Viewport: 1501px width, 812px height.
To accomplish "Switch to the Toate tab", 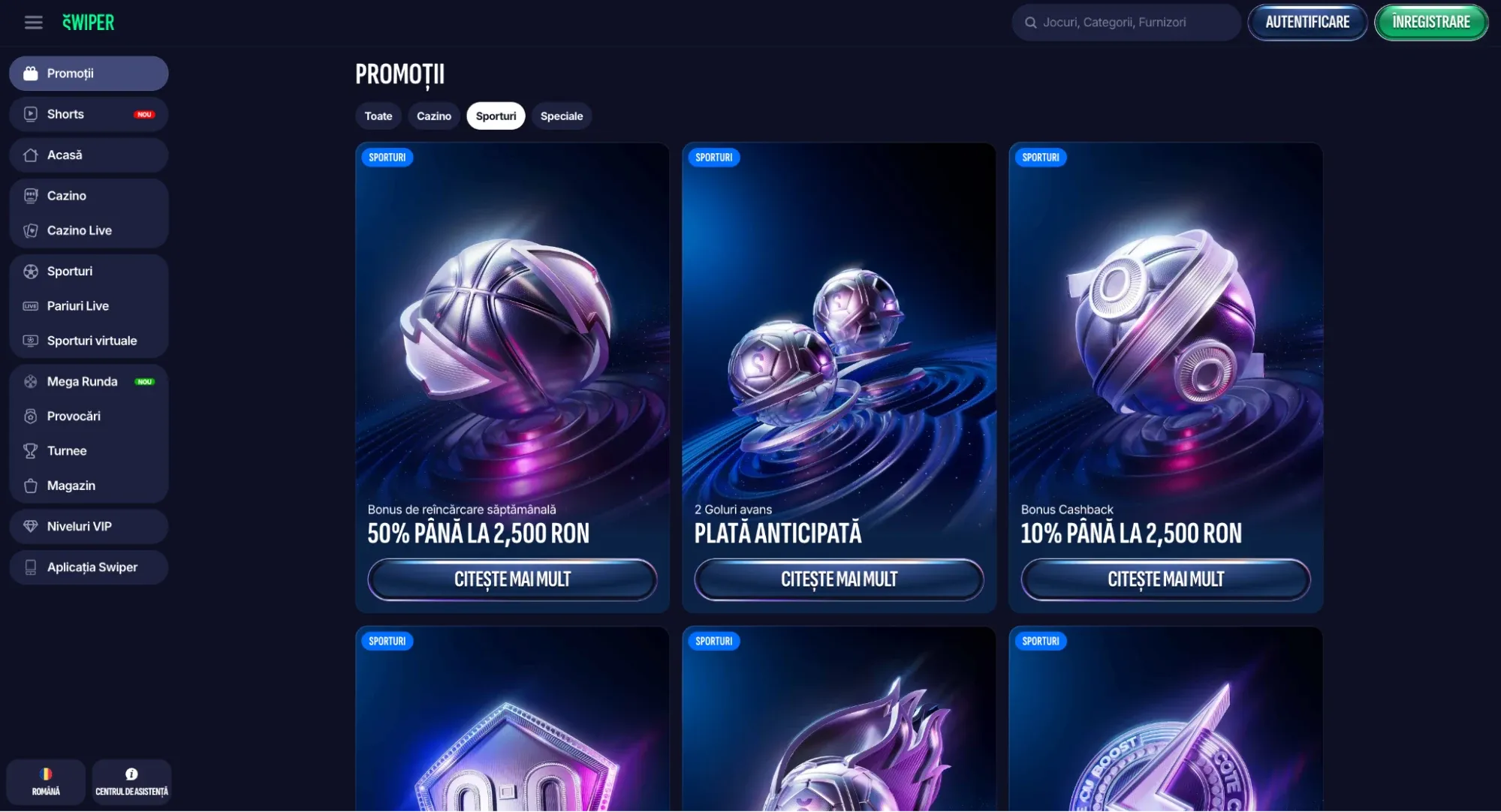I will coord(378,116).
